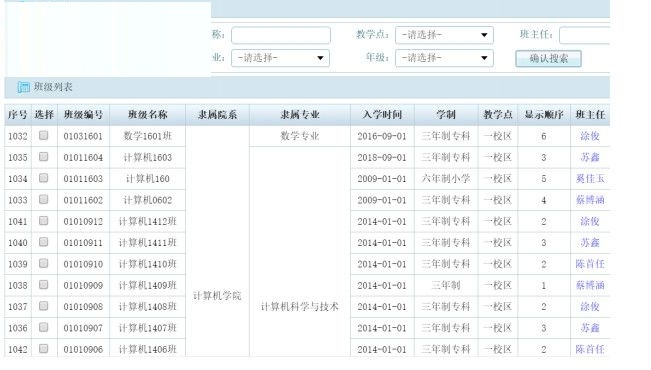Tick the checkbox for row 1032

[44, 135]
